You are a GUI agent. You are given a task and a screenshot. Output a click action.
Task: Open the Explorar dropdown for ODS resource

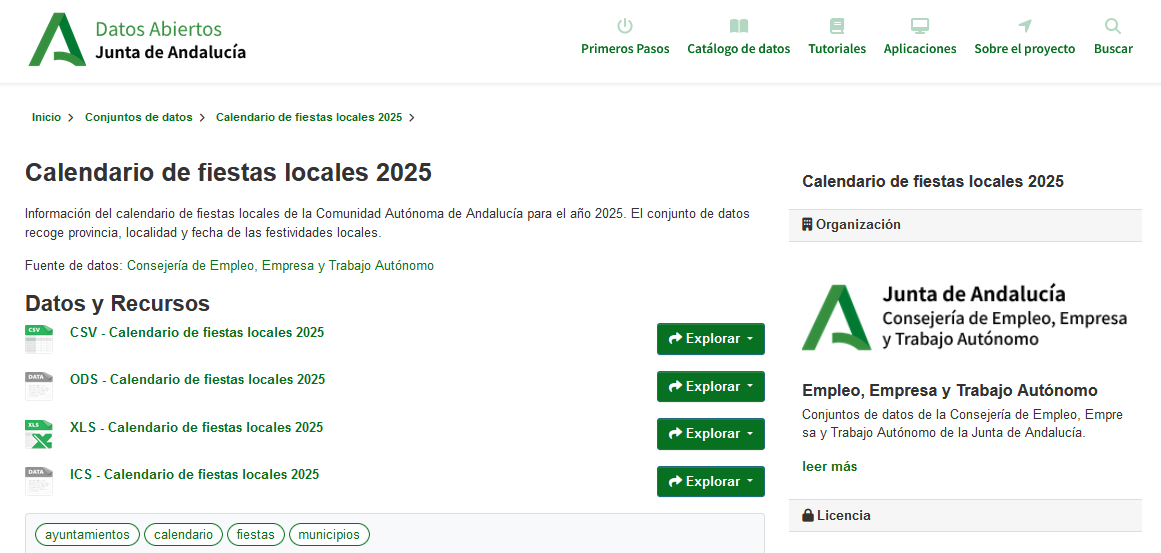pos(711,386)
